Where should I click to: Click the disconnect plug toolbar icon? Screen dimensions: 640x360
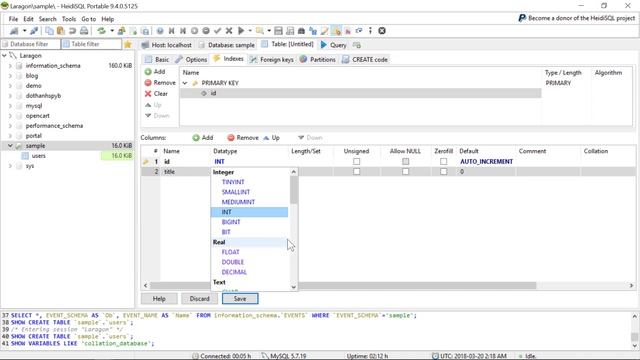[34, 31]
